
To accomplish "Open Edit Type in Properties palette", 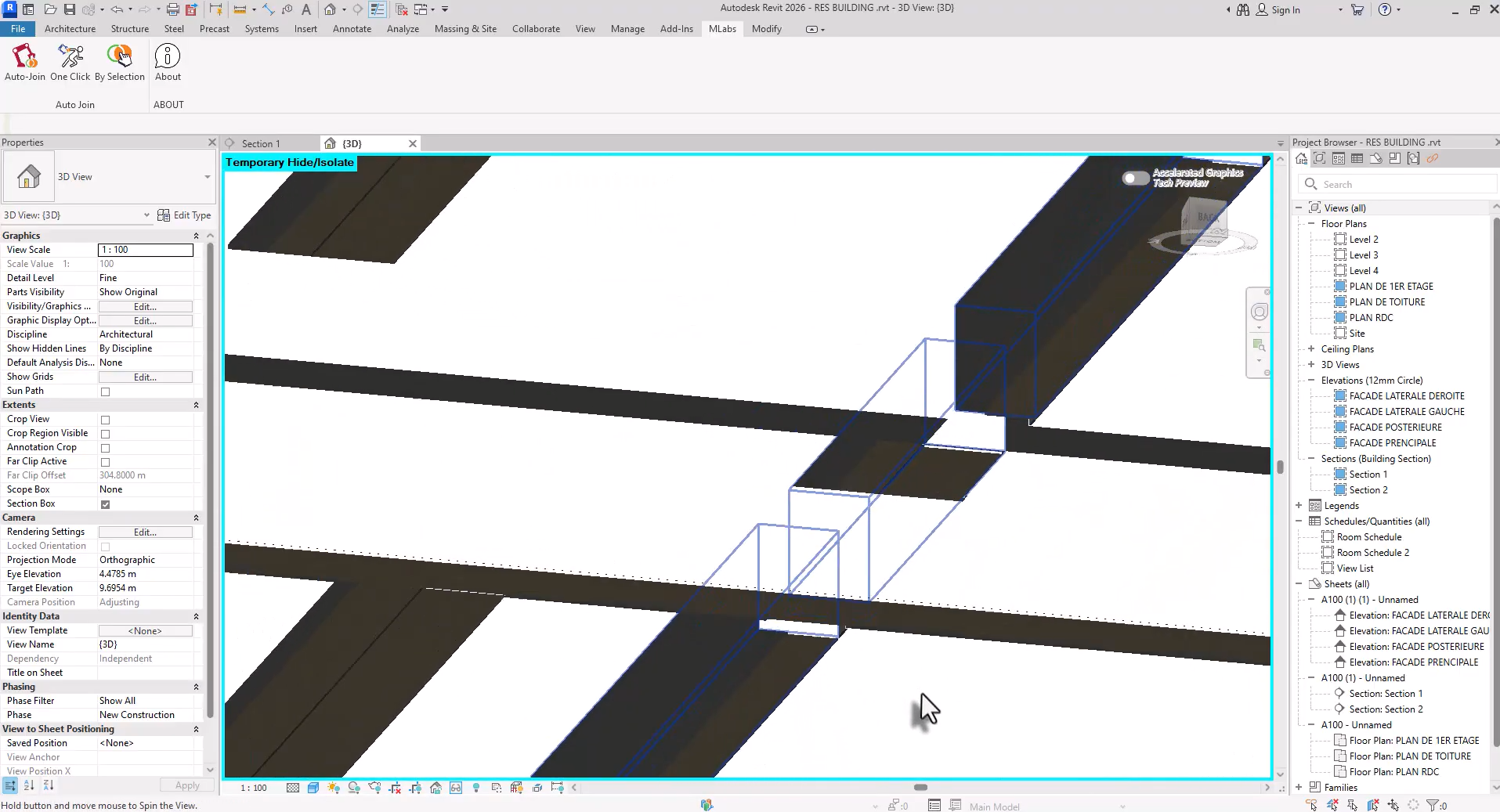I will 185,215.
